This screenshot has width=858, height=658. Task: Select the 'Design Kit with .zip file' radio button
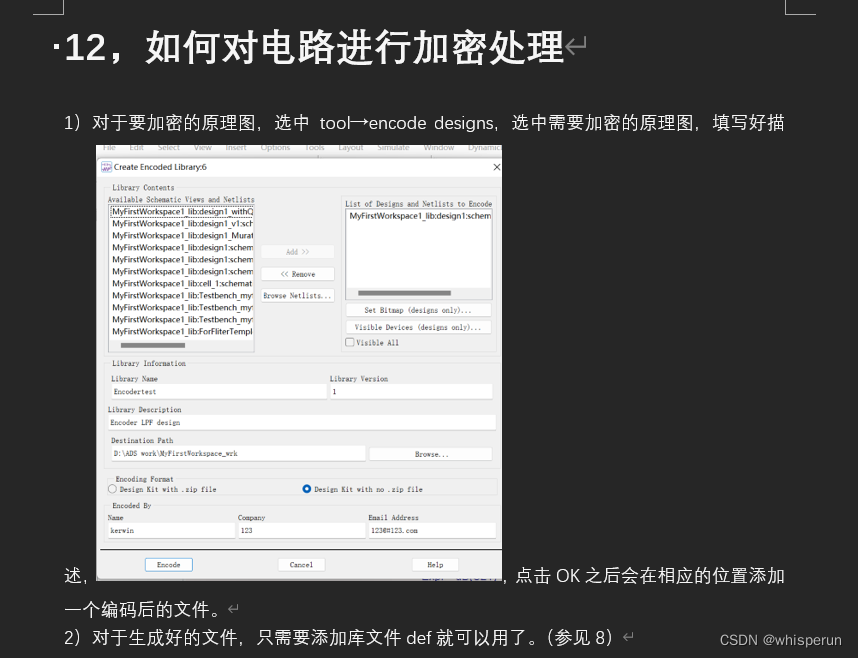pos(113,489)
